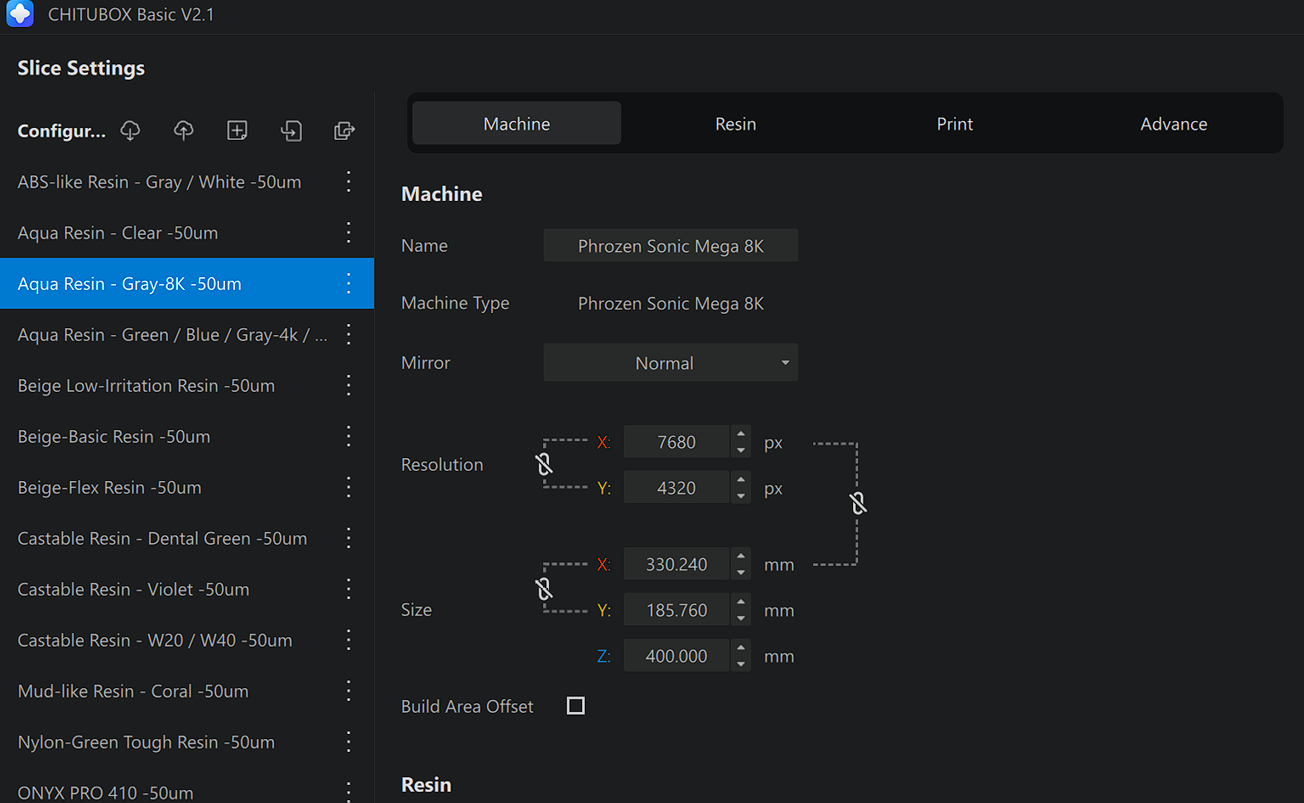Click the Size Y value field
Image resolution: width=1304 pixels, height=803 pixels.
[676, 610]
